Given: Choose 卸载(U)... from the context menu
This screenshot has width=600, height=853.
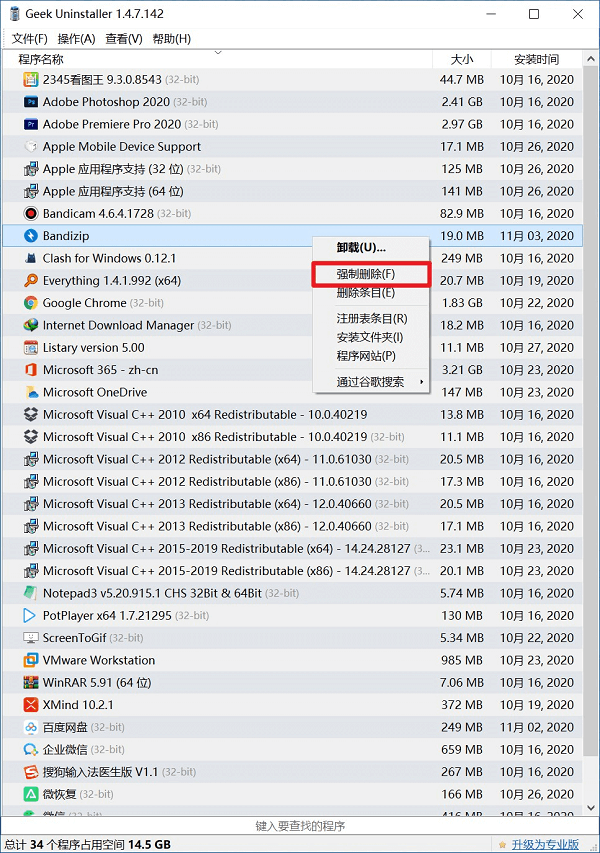Looking at the screenshot, I should [x=361, y=248].
